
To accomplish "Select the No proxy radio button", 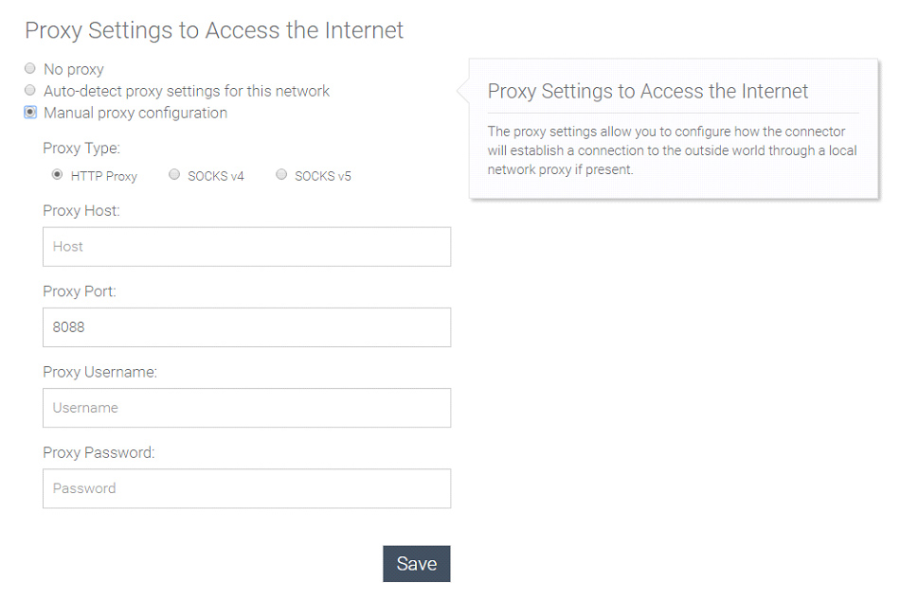I will click(x=30, y=69).
